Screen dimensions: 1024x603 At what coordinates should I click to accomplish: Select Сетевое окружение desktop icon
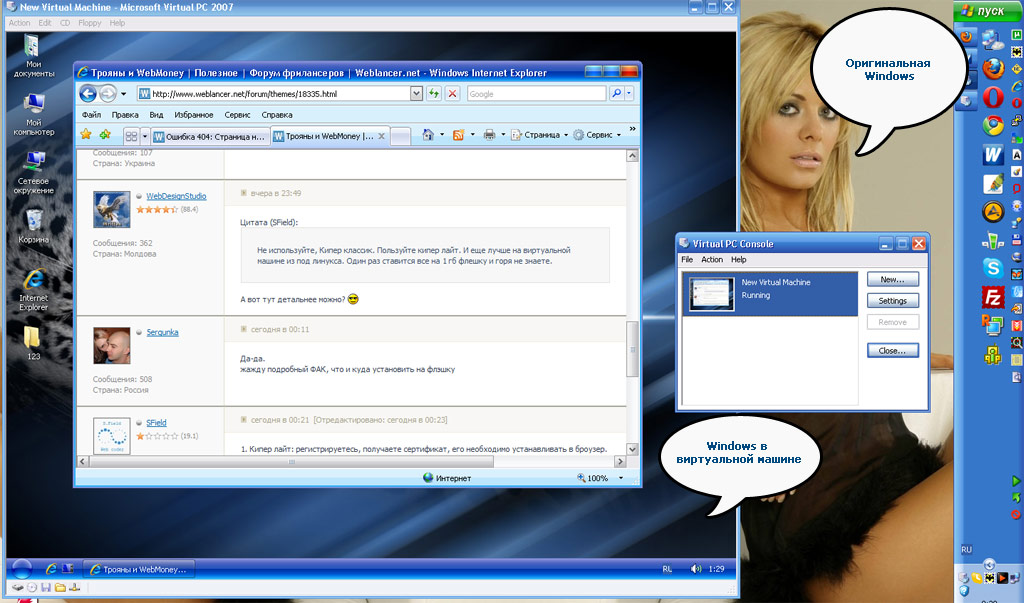pos(33,172)
